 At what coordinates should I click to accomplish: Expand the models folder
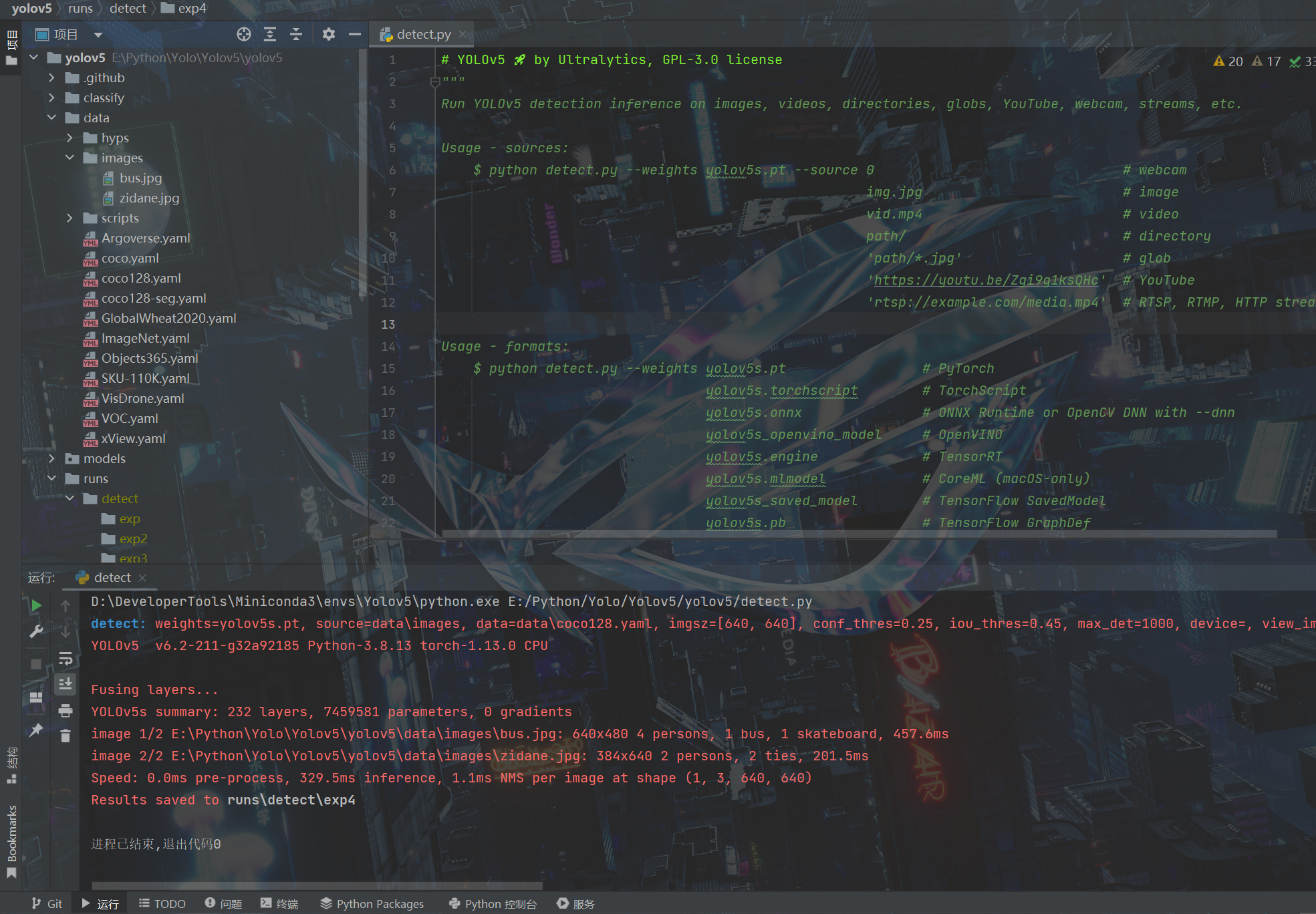(52, 458)
